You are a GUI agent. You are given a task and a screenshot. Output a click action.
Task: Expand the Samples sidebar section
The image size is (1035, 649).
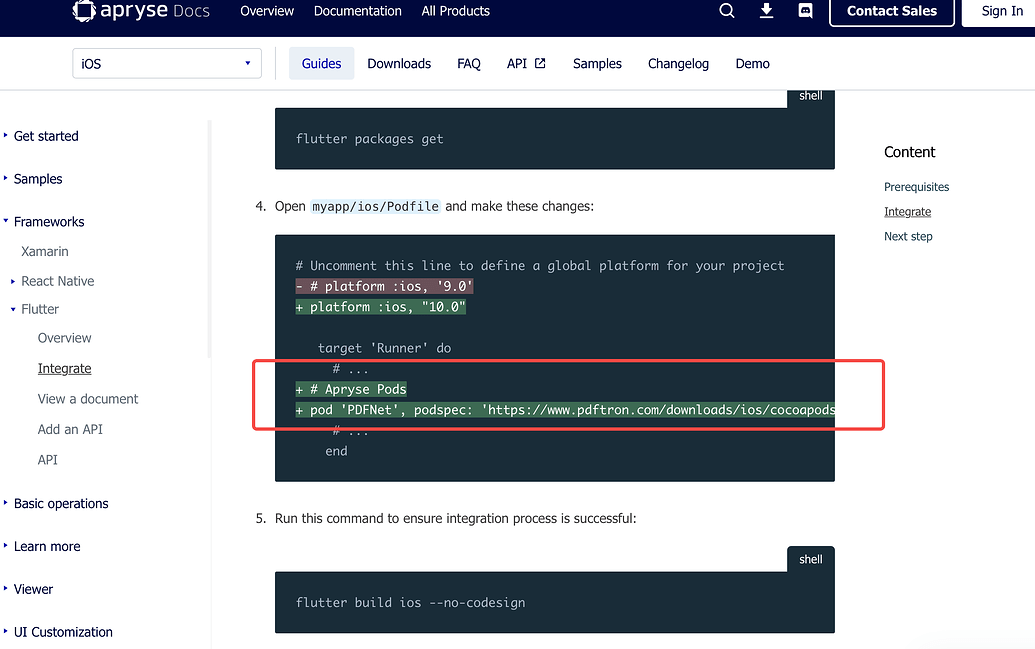(x=6, y=178)
